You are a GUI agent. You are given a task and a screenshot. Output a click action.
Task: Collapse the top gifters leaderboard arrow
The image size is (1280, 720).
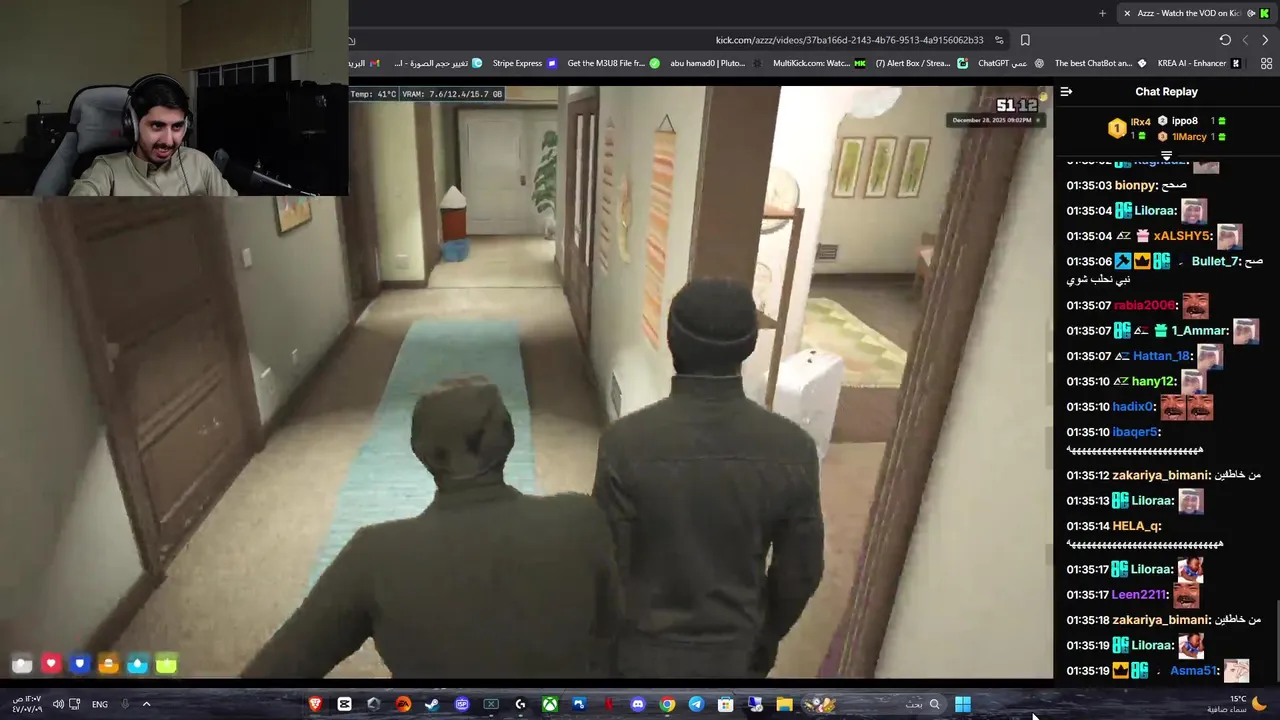(x=1166, y=156)
